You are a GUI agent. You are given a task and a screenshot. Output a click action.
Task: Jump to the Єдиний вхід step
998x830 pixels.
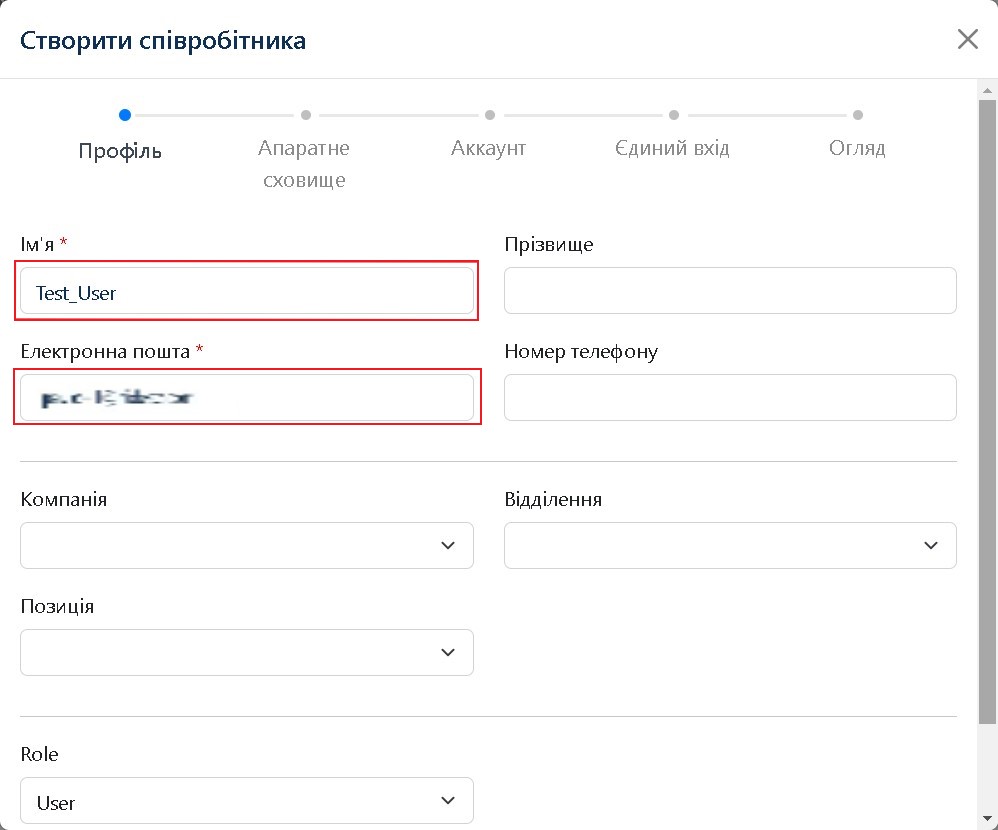(x=673, y=115)
